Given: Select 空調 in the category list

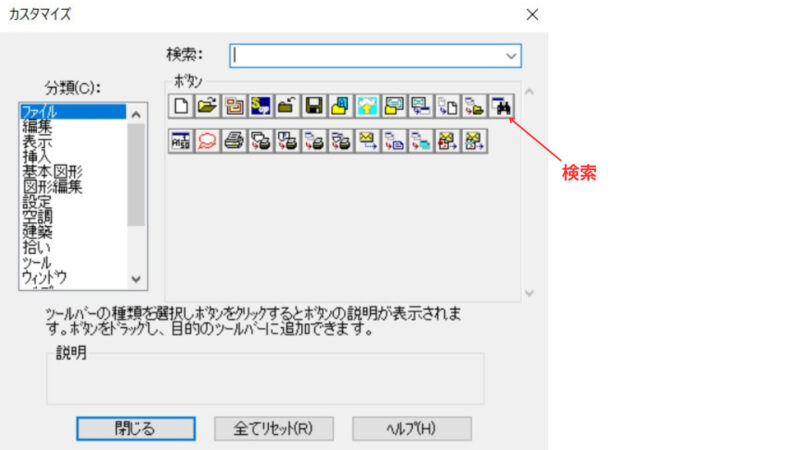Looking at the screenshot, I should [x=73, y=217].
